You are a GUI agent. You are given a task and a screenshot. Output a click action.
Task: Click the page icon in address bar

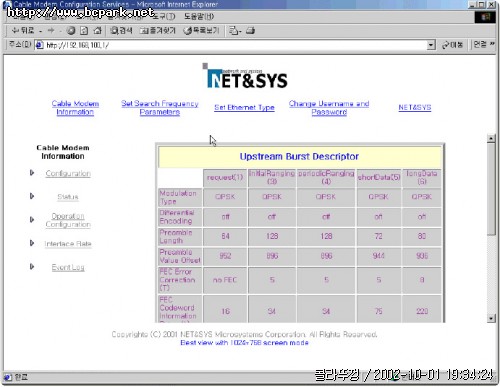tap(40, 45)
